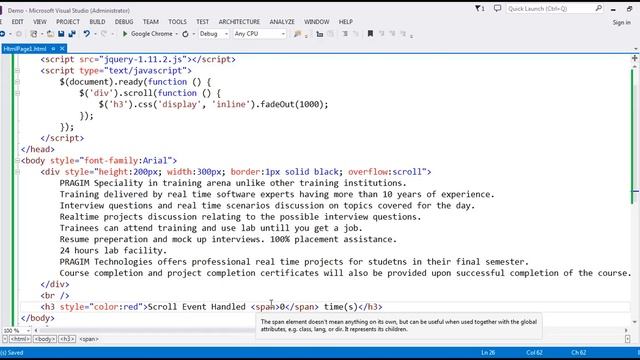Open the TEST menu
The width and height of the screenshot is (640, 360).
[202, 22]
